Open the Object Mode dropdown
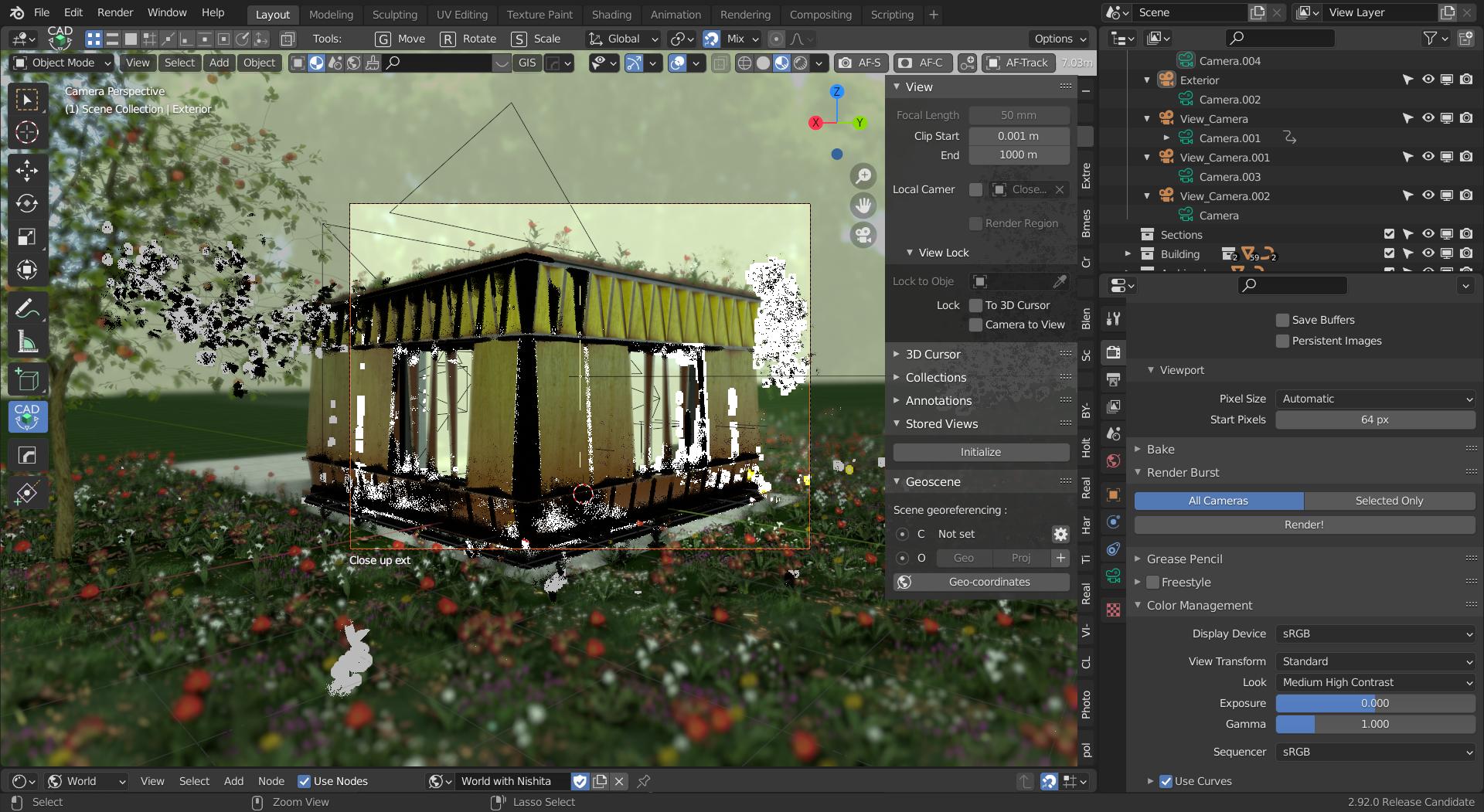 pos(63,63)
